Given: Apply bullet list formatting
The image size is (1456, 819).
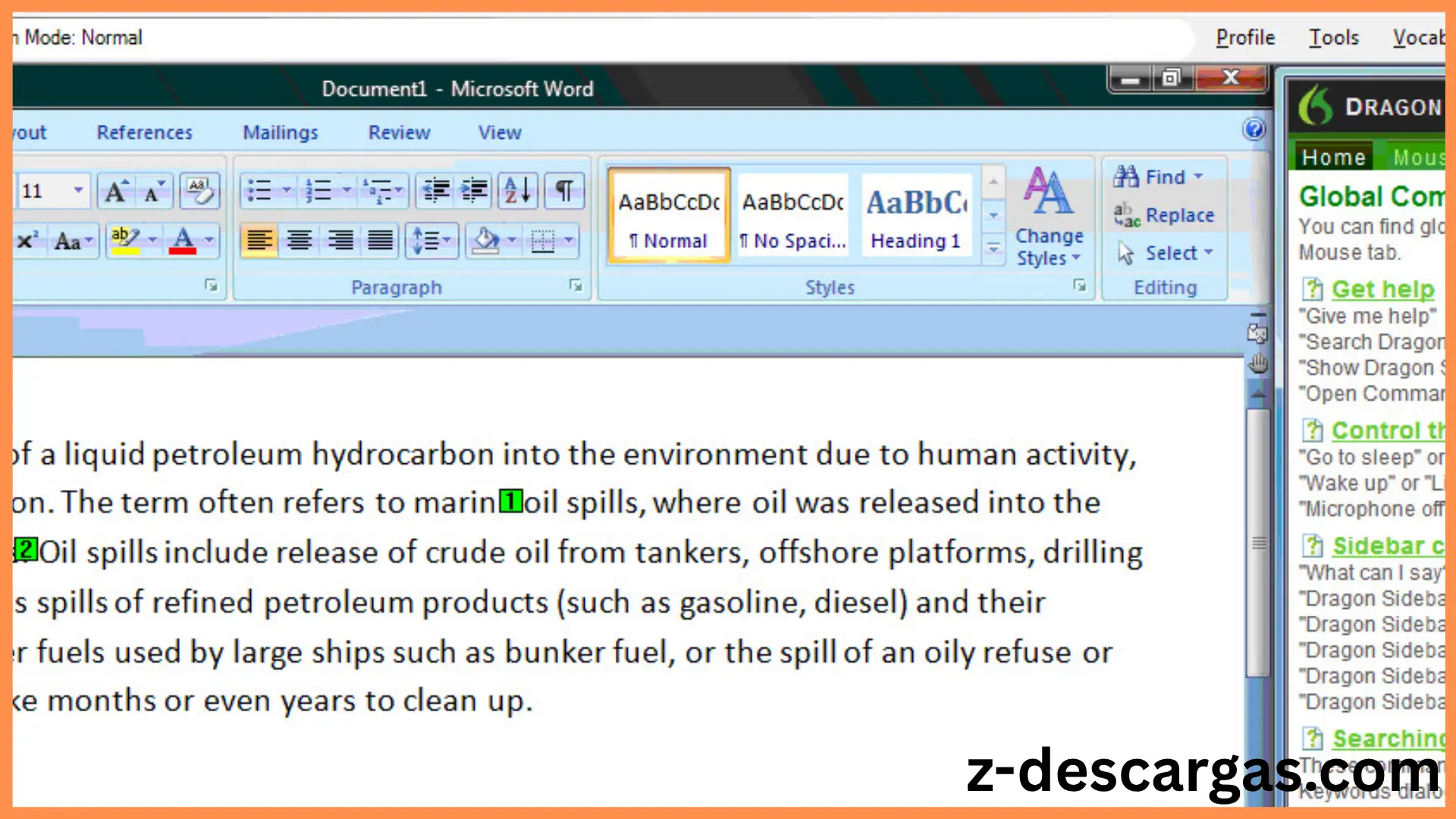Looking at the screenshot, I should pos(259,190).
